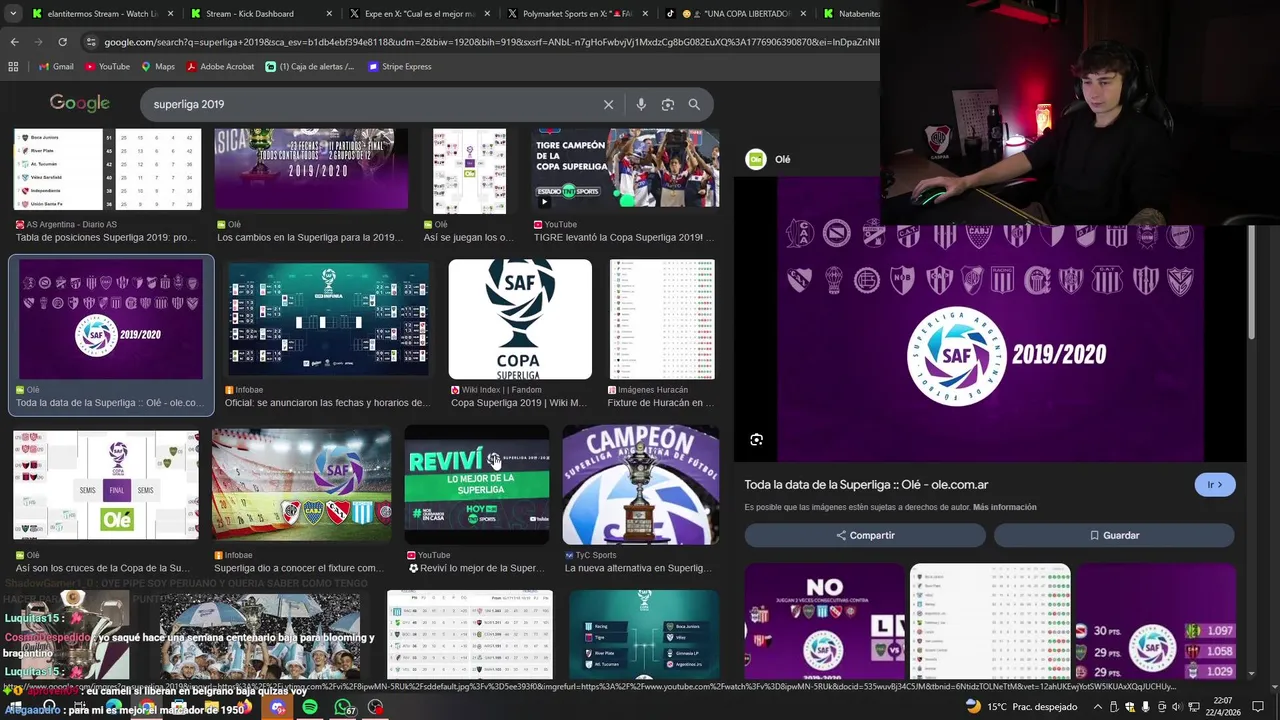Switch to the Natabenitez Kick tab
The image size is (1280, 720).
coord(849,14)
